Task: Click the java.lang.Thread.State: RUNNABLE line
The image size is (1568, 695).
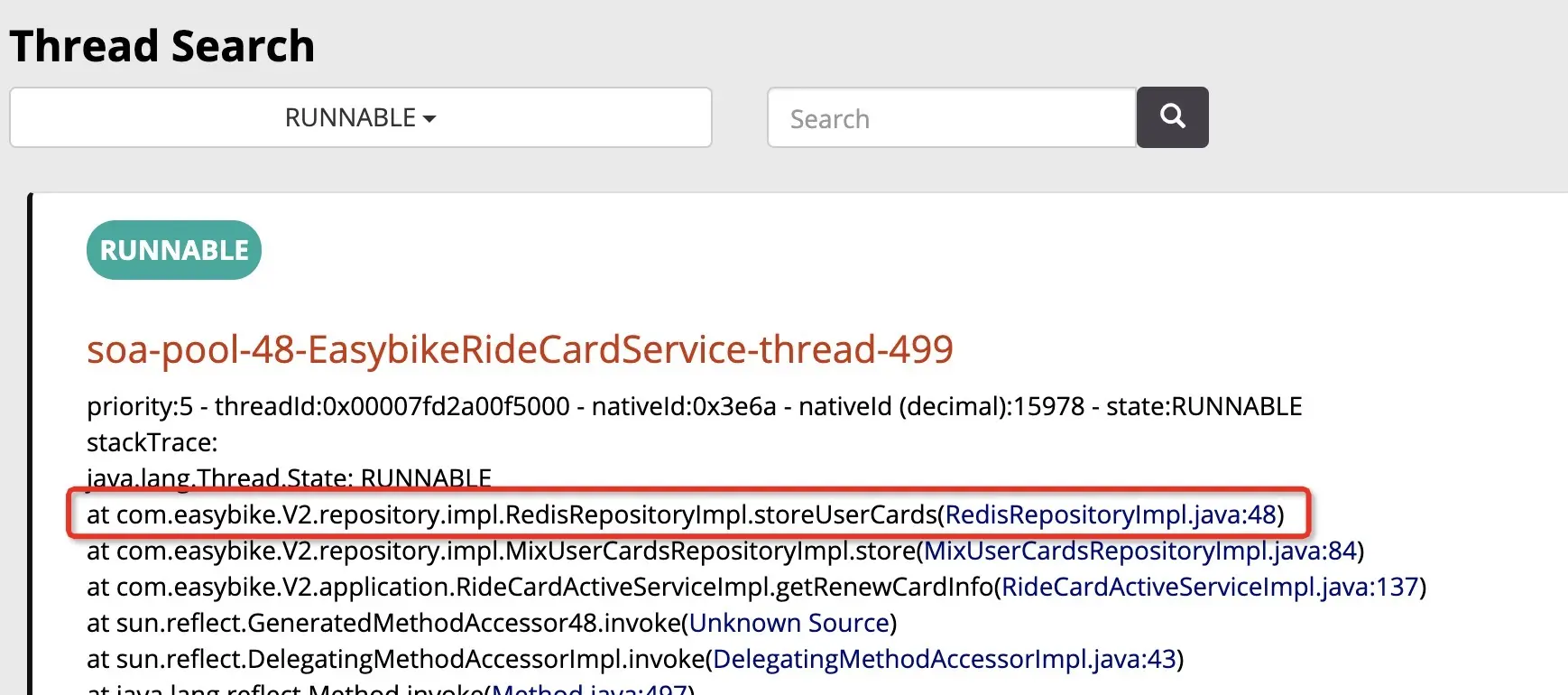Action: point(289,477)
